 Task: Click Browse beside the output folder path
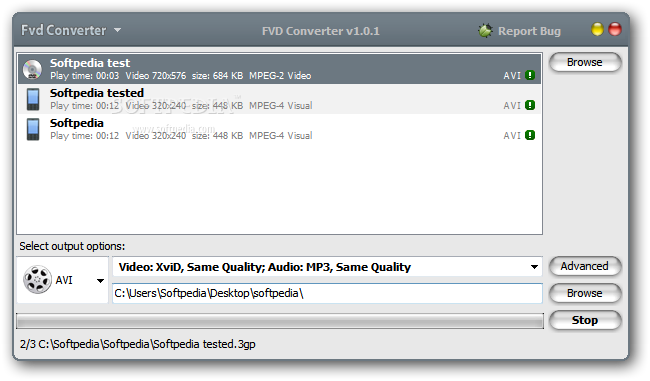click(585, 293)
